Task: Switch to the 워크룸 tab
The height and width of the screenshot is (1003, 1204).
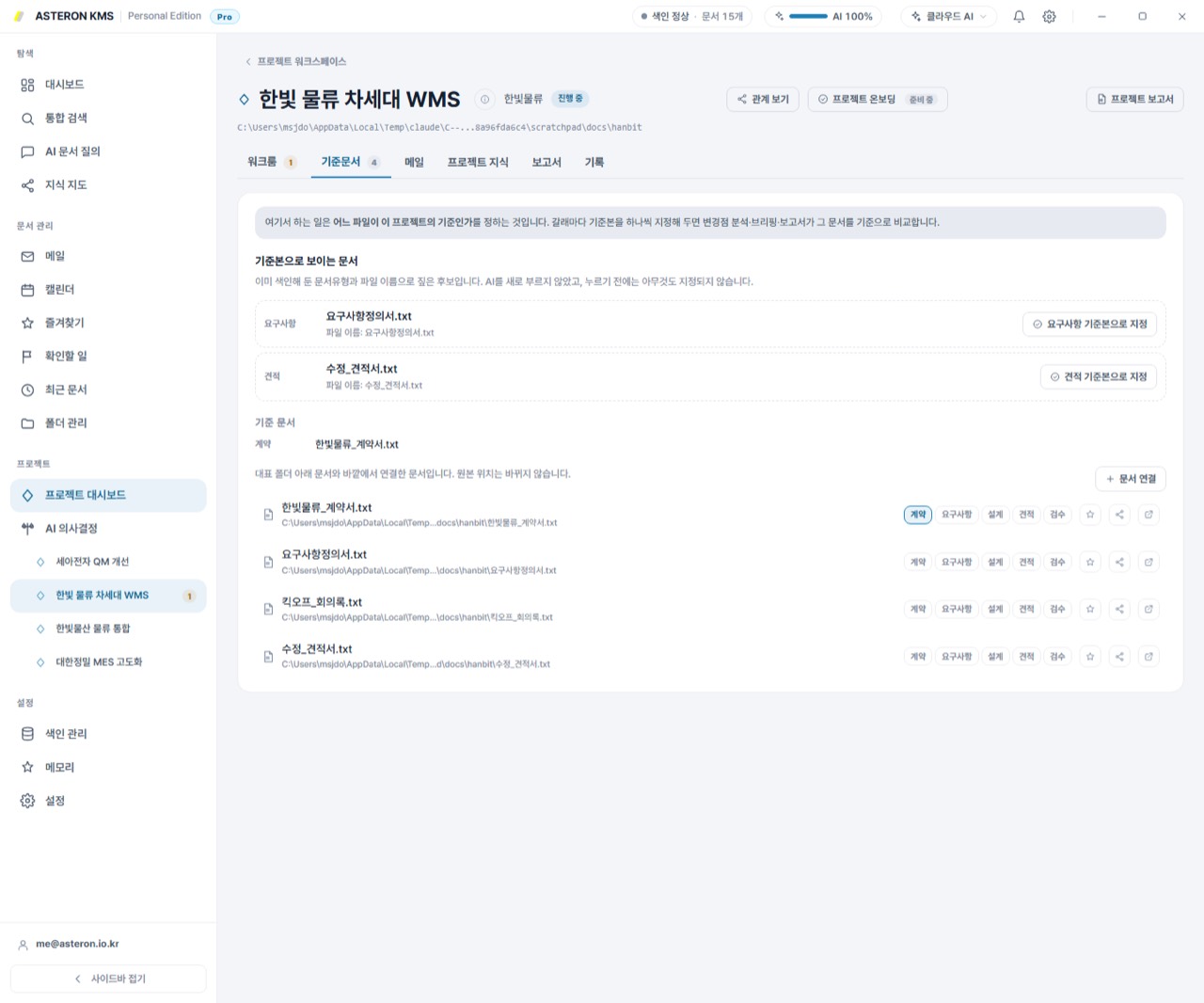Action: coord(272,162)
